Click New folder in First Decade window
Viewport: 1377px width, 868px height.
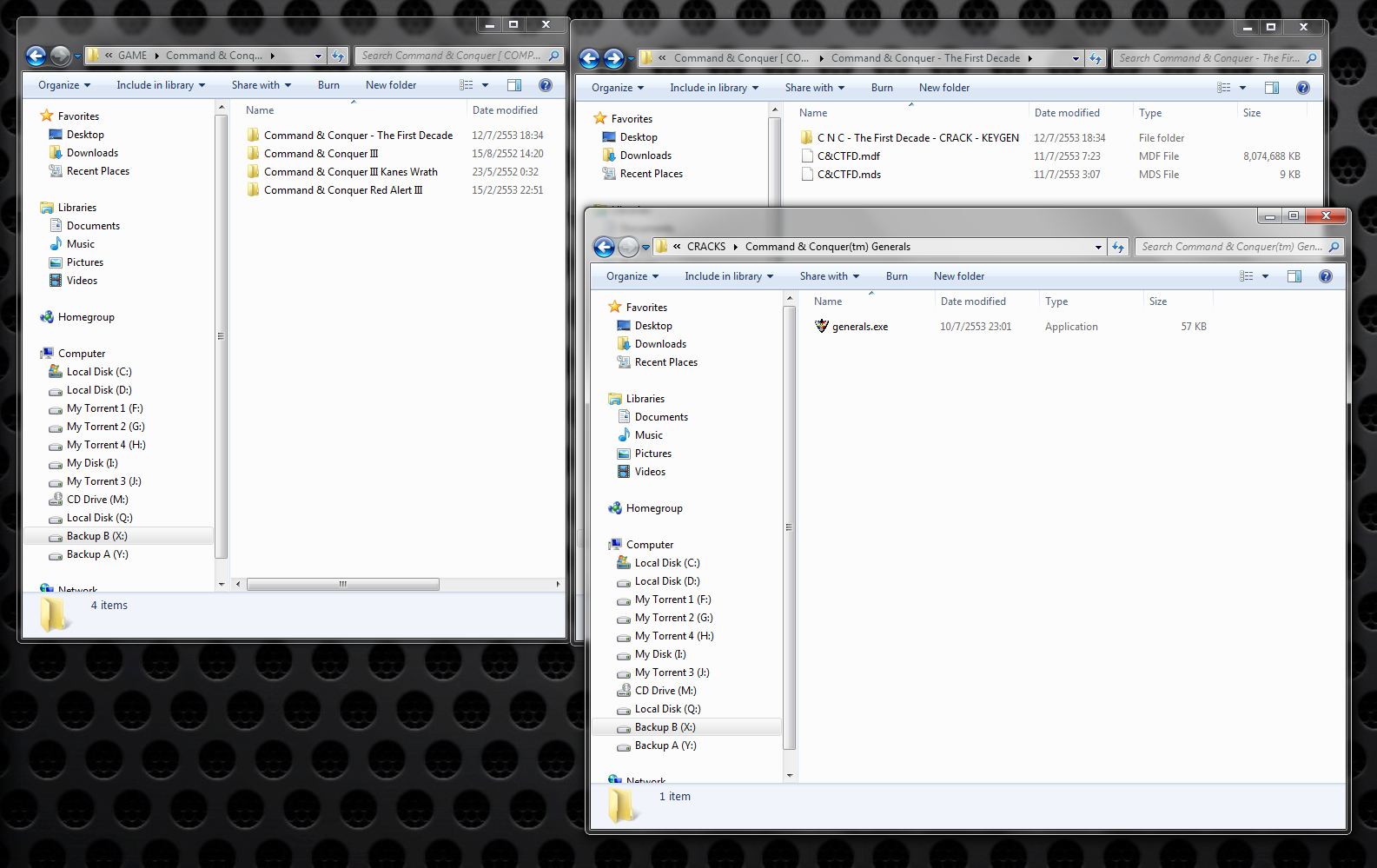944,88
